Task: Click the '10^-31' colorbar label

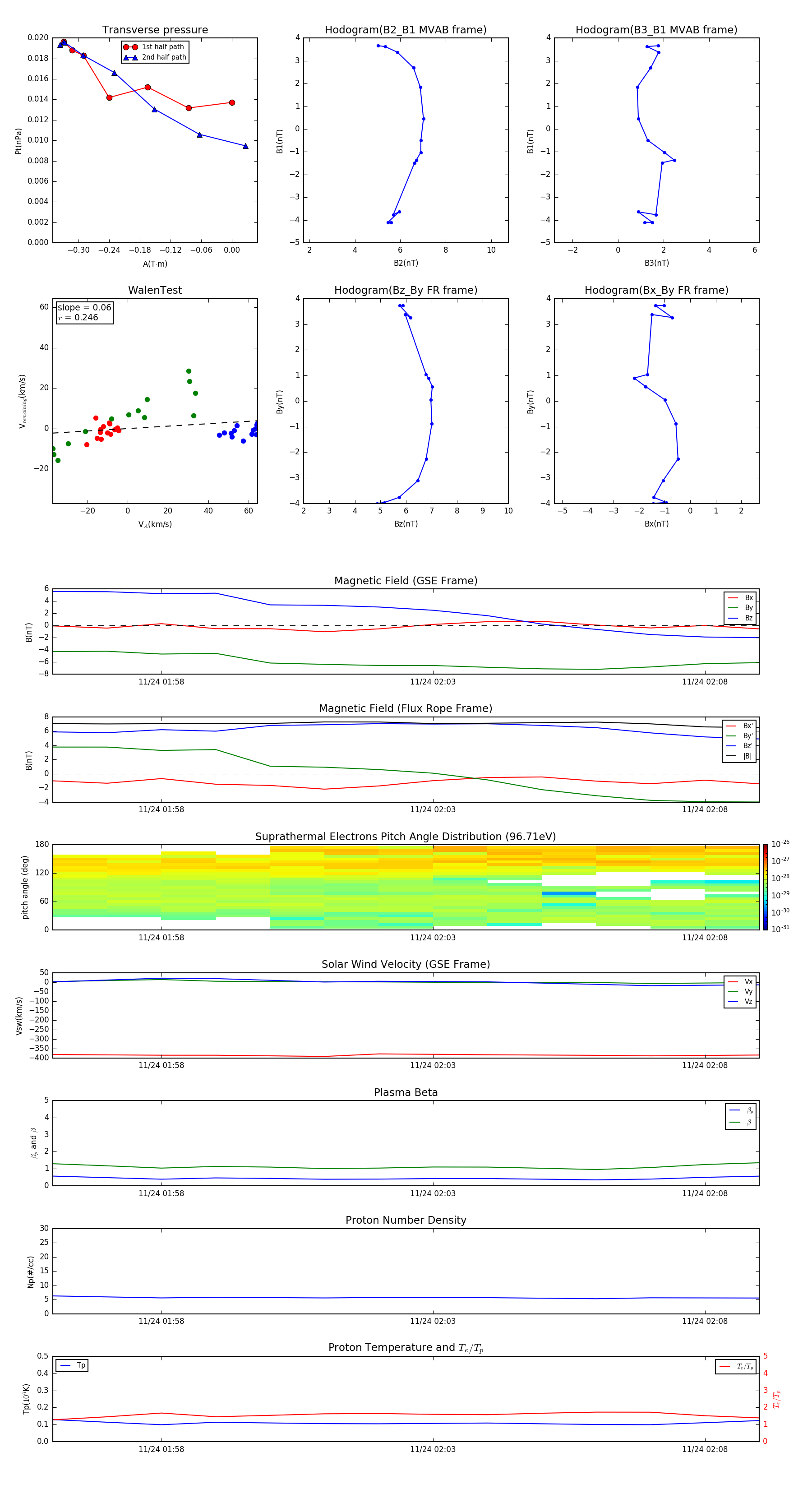Action: point(780,929)
